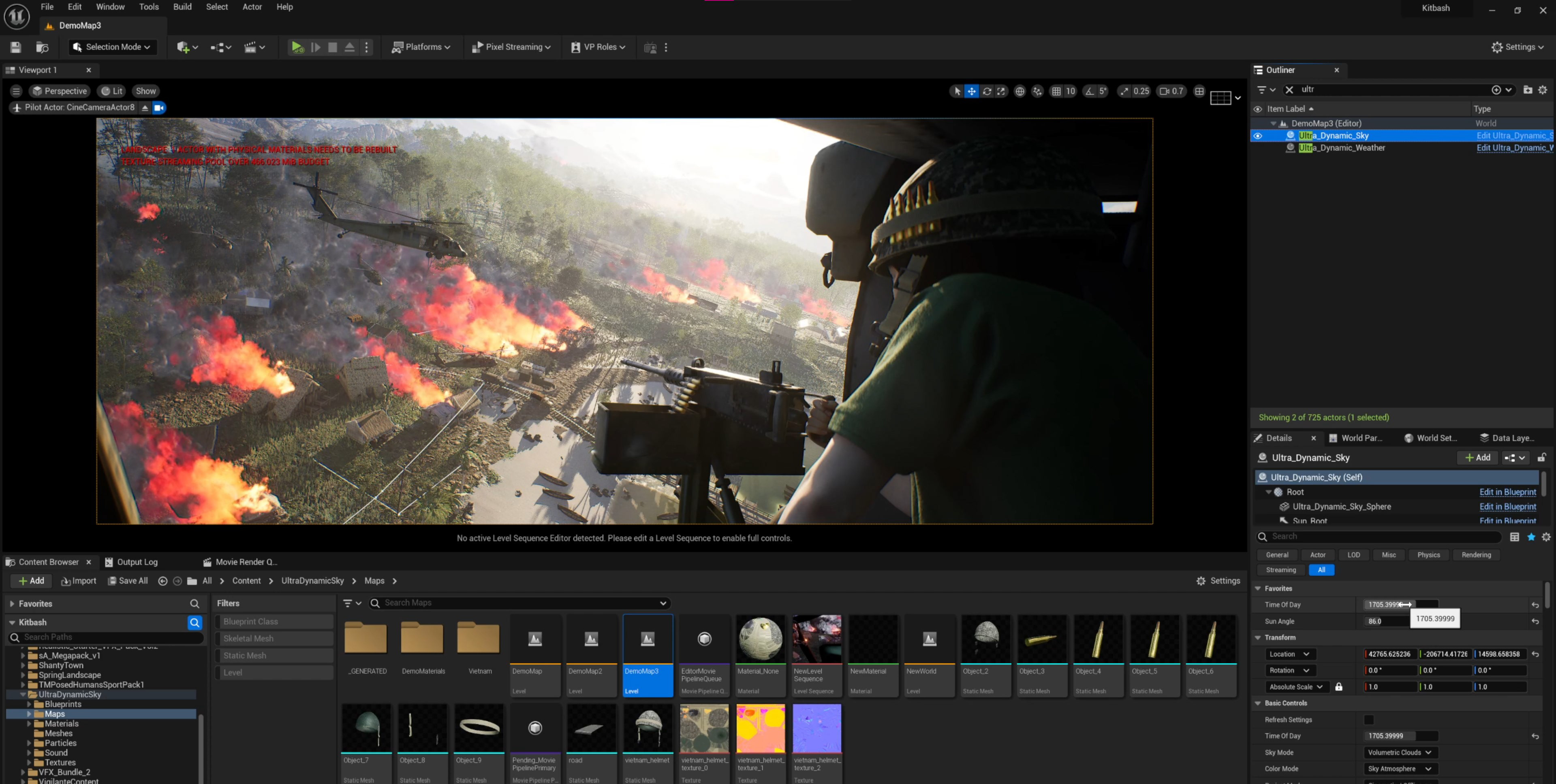This screenshot has height=784, width=1556.
Task: Toggle rotation snapping angle icon next to 5°
Action: [1089, 91]
